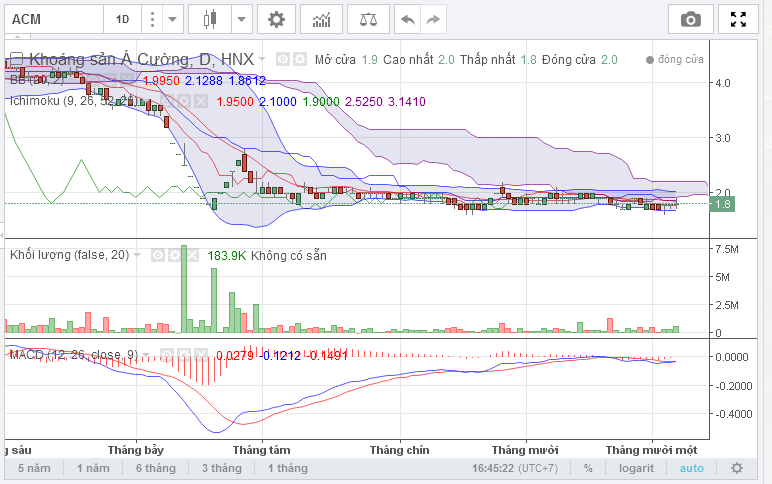Open Ichimoku indicator settings gear
The width and height of the screenshot is (772, 484).
[184, 101]
